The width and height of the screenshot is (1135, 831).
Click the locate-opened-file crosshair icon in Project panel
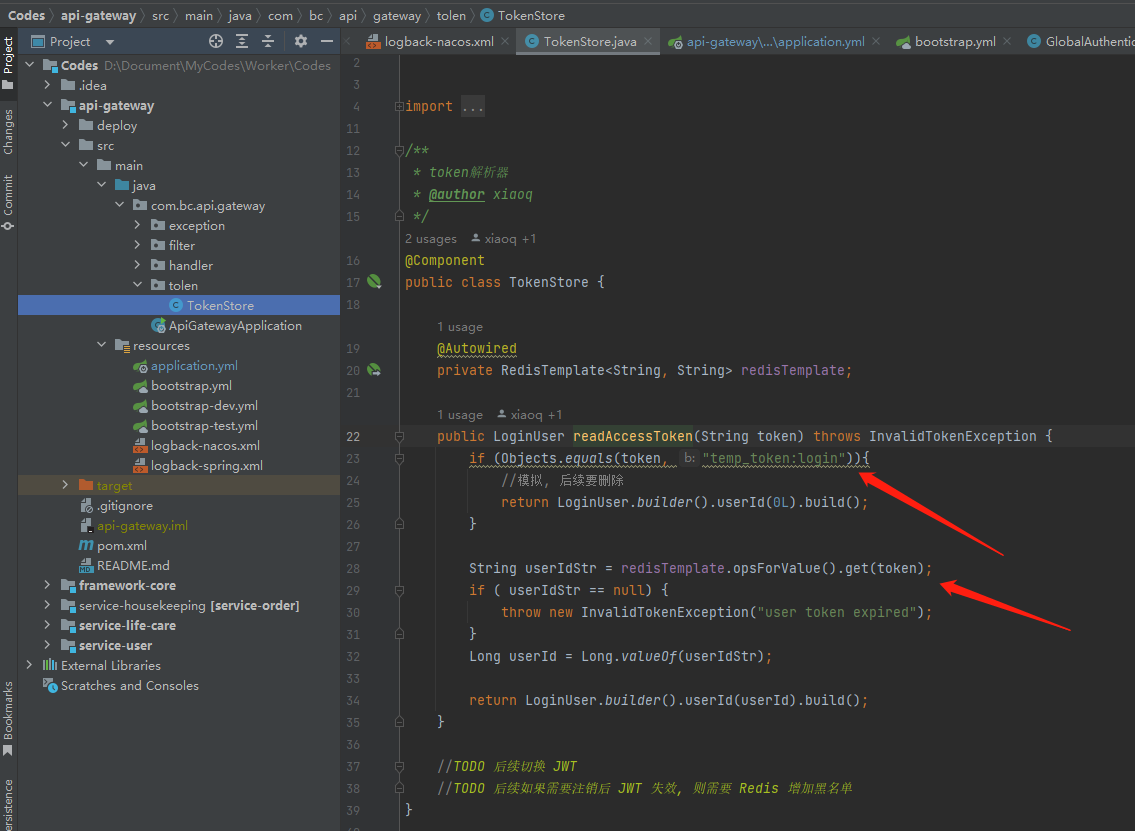[x=216, y=41]
